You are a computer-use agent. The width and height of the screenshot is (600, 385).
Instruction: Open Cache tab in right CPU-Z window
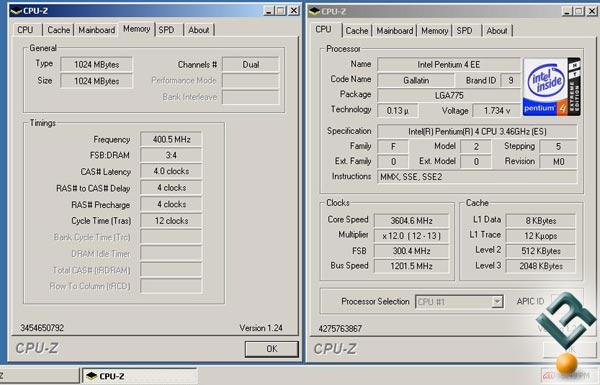click(357, 31)
